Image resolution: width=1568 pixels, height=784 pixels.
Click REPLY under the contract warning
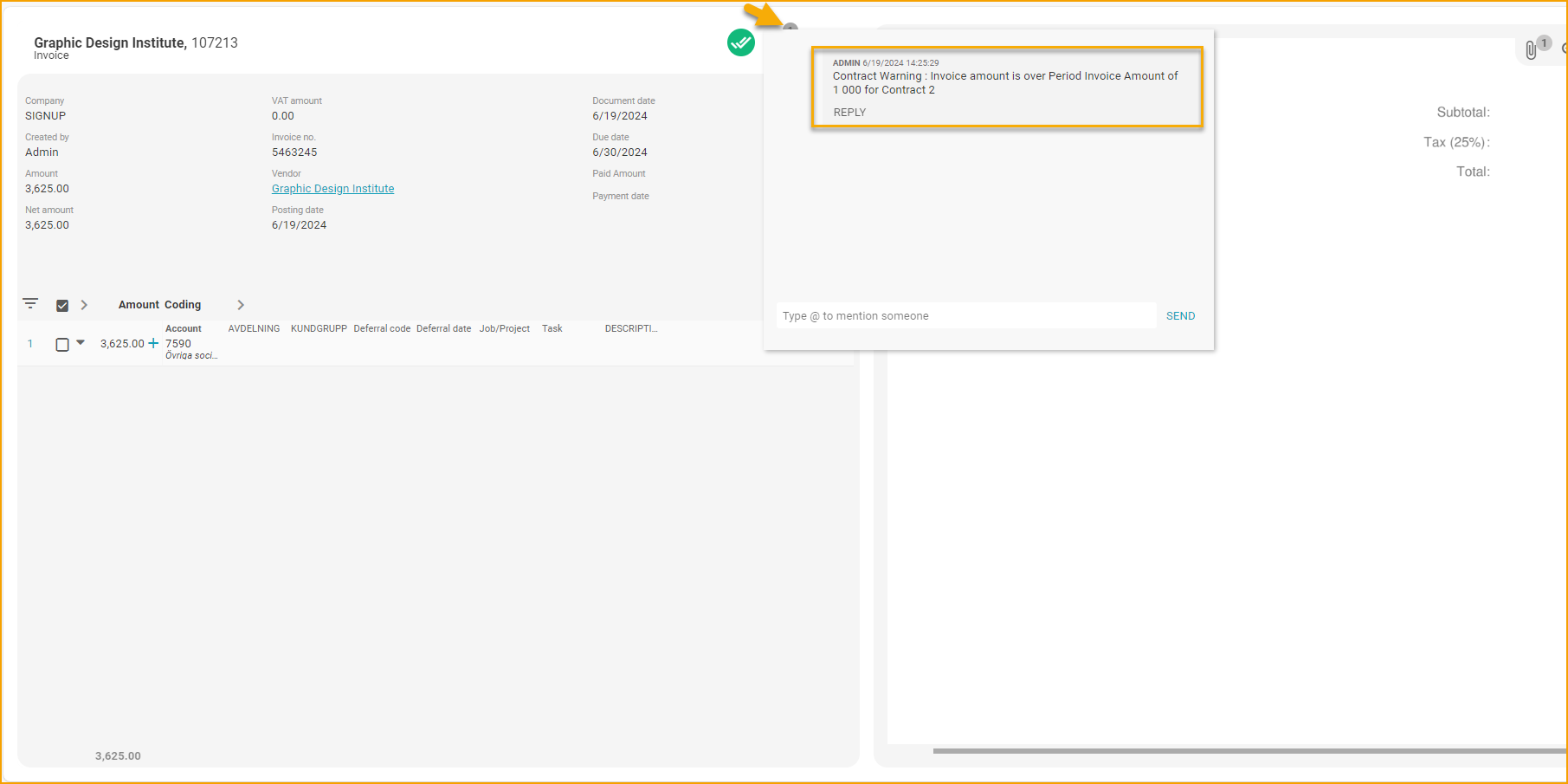point(849,113)
